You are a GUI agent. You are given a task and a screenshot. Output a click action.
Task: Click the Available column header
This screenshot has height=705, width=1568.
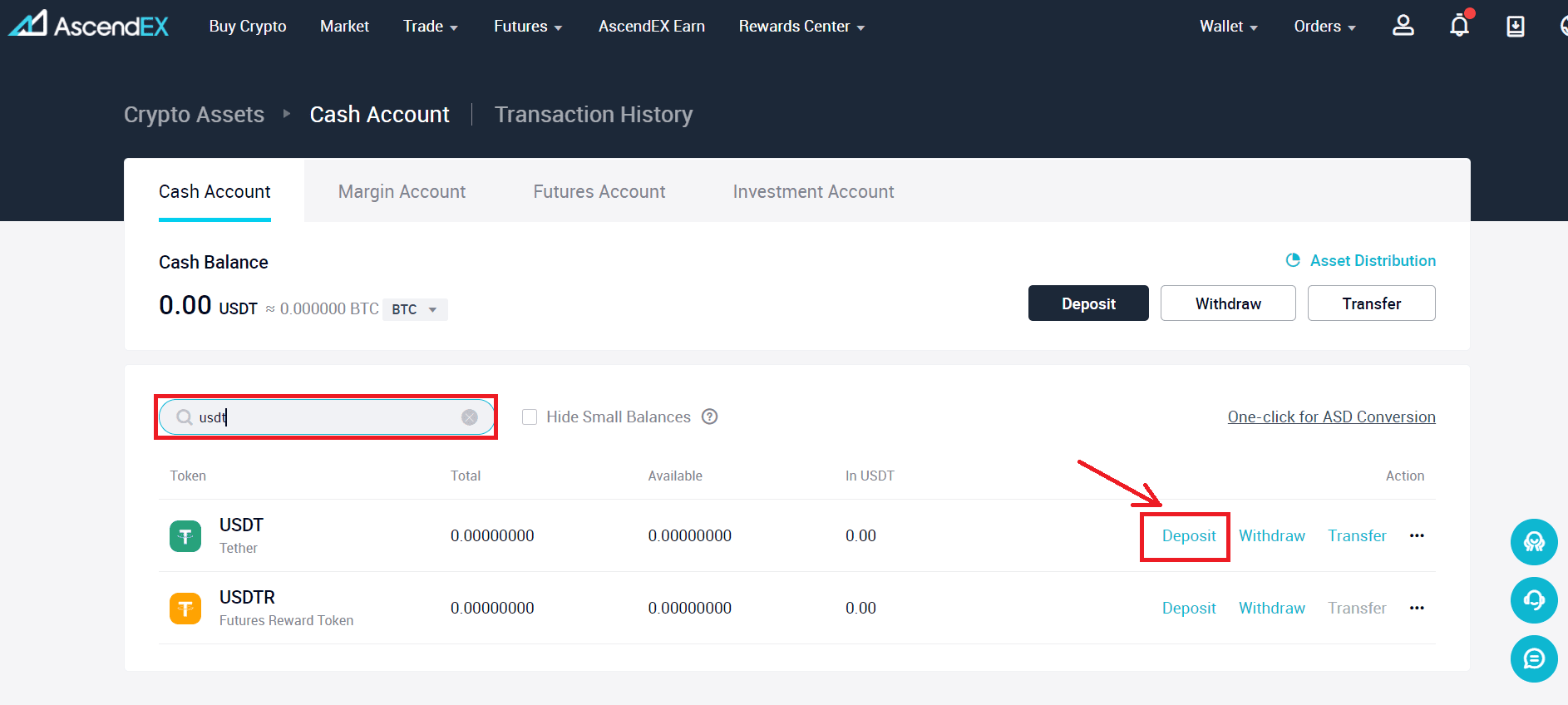click(x=675, y=476)
